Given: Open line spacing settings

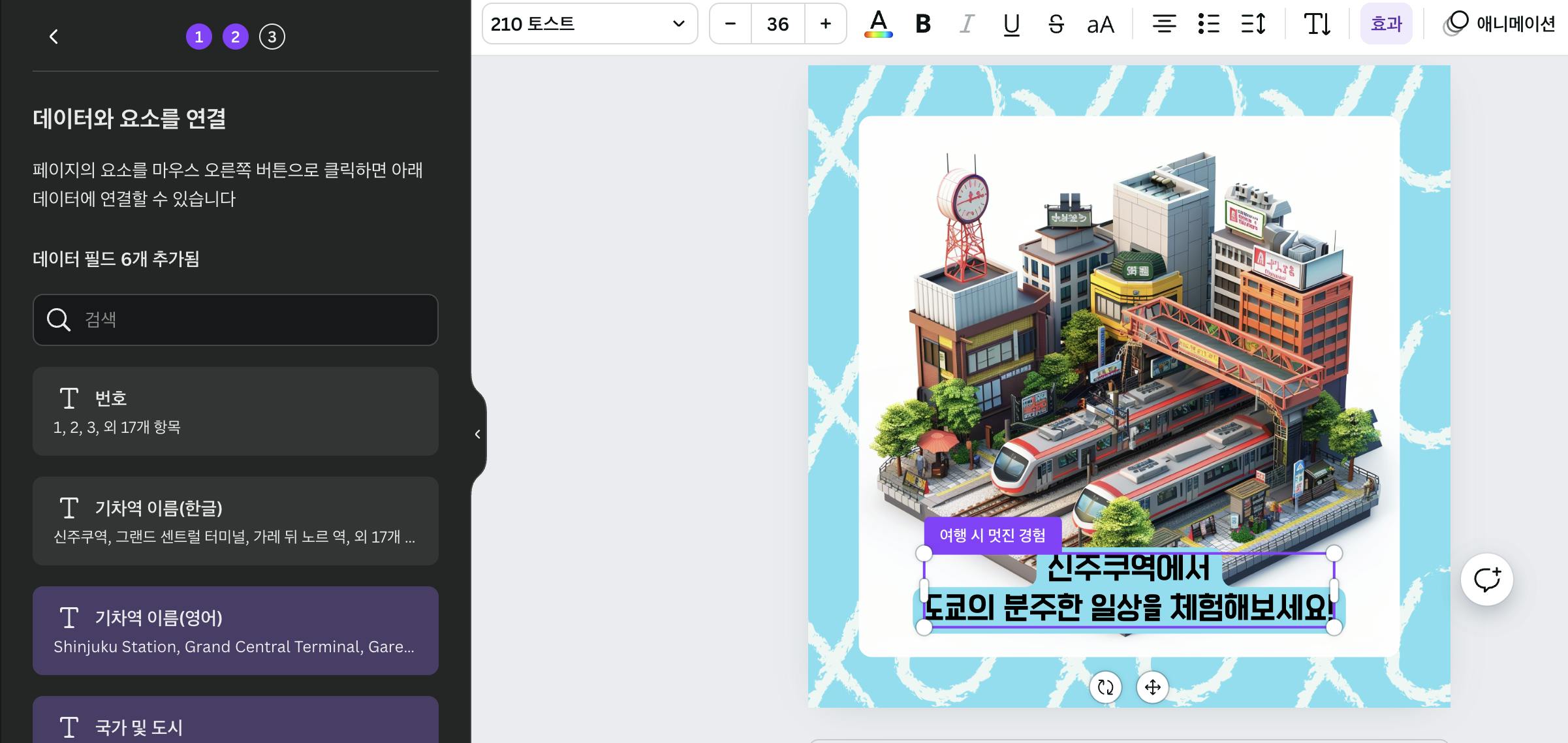Looking at the screenshot, I should (x=1253, y=24).
